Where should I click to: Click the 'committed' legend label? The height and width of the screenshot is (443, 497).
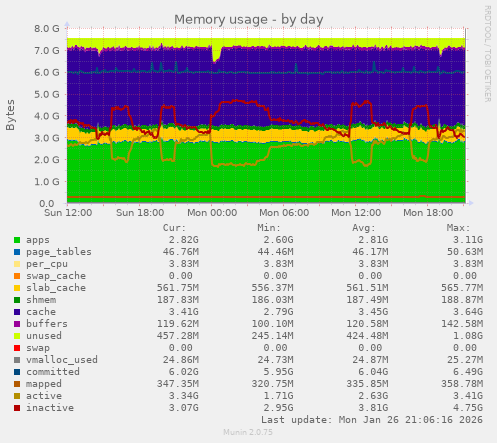point(53,372)
